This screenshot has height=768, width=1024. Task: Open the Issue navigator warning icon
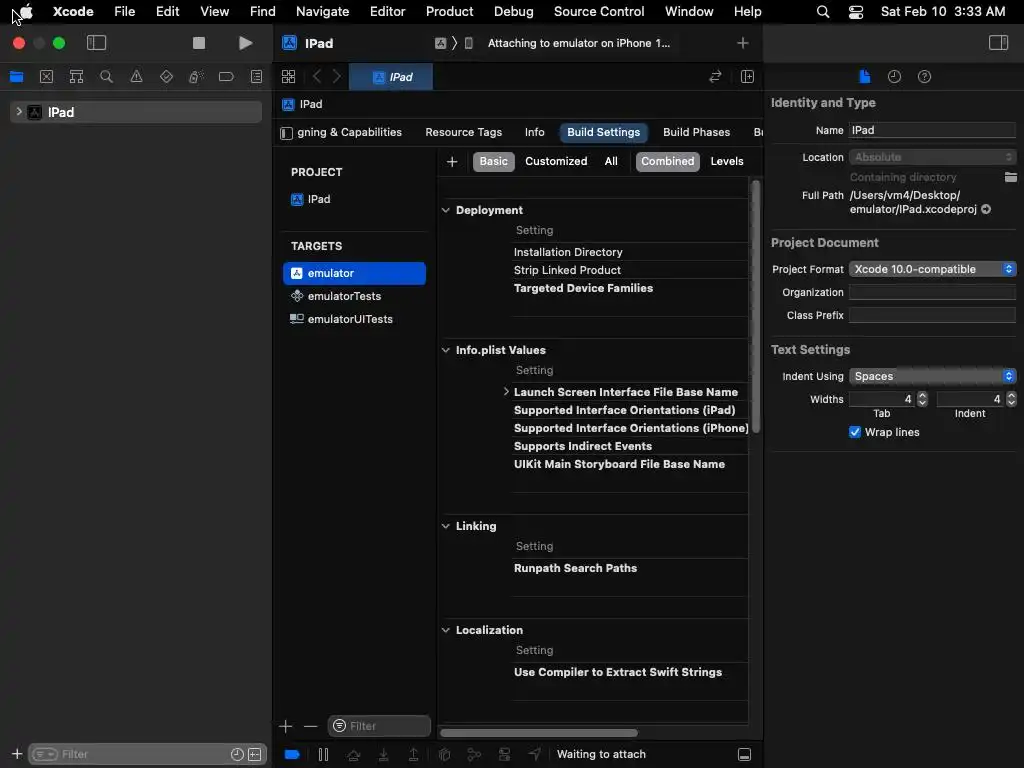pos(136,77)
